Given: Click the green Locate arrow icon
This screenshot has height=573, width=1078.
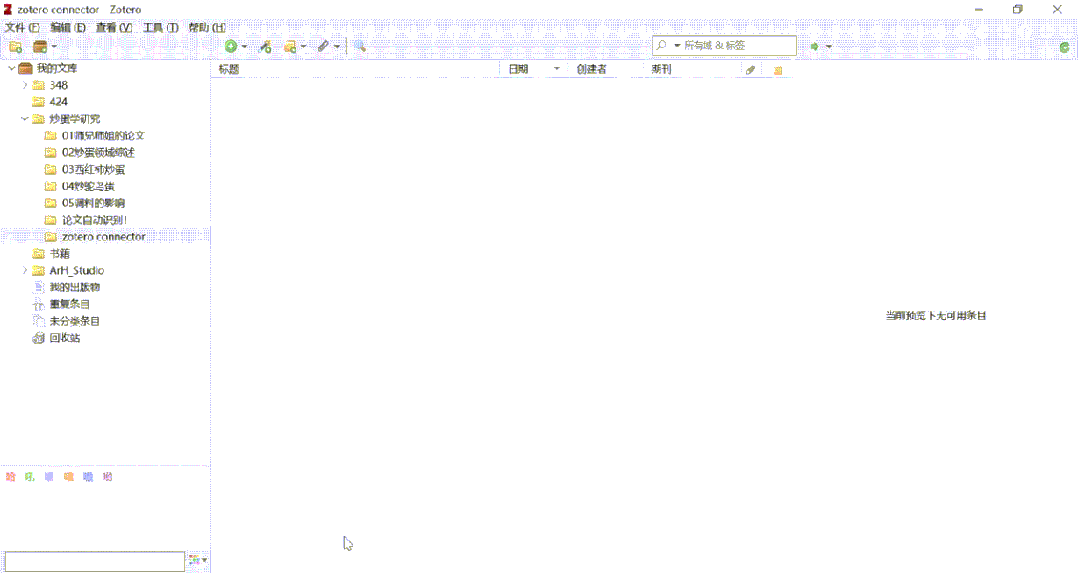Looking at the screenshot, I should 815,46.
